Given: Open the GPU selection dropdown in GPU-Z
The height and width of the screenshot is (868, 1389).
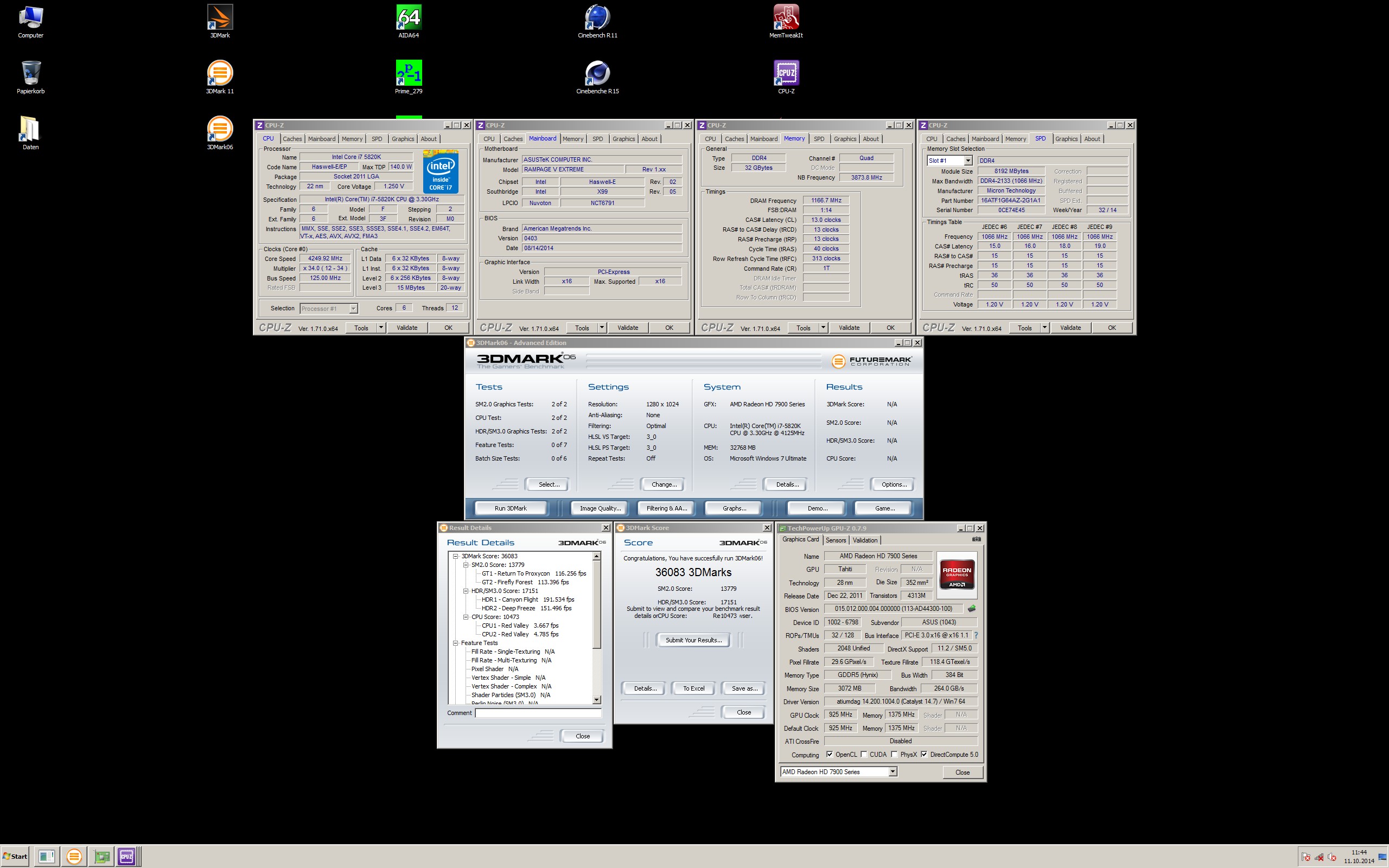Looking at the screenshot, I should (893, 771).
